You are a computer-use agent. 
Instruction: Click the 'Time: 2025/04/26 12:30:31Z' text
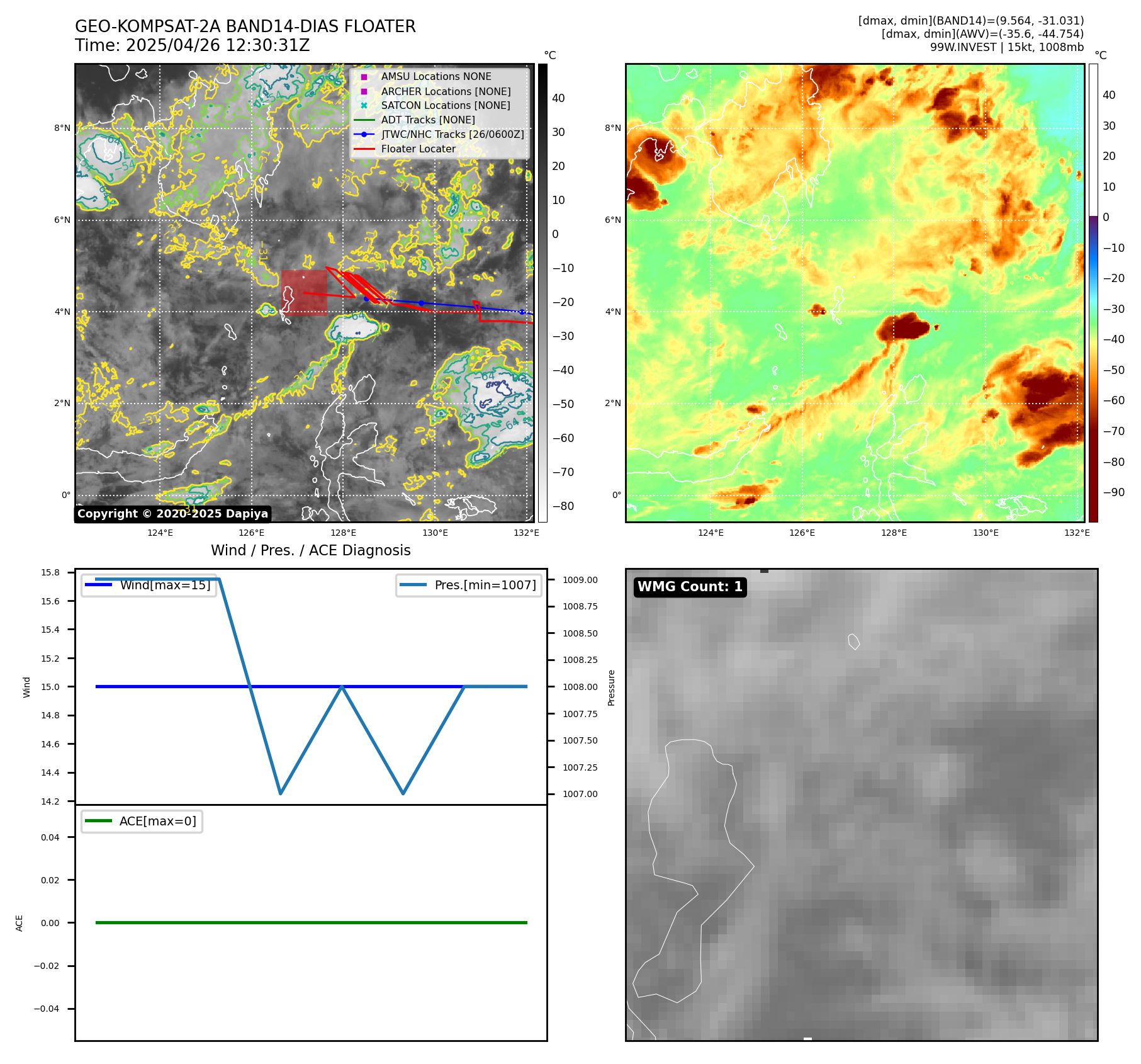coord(193,45)
